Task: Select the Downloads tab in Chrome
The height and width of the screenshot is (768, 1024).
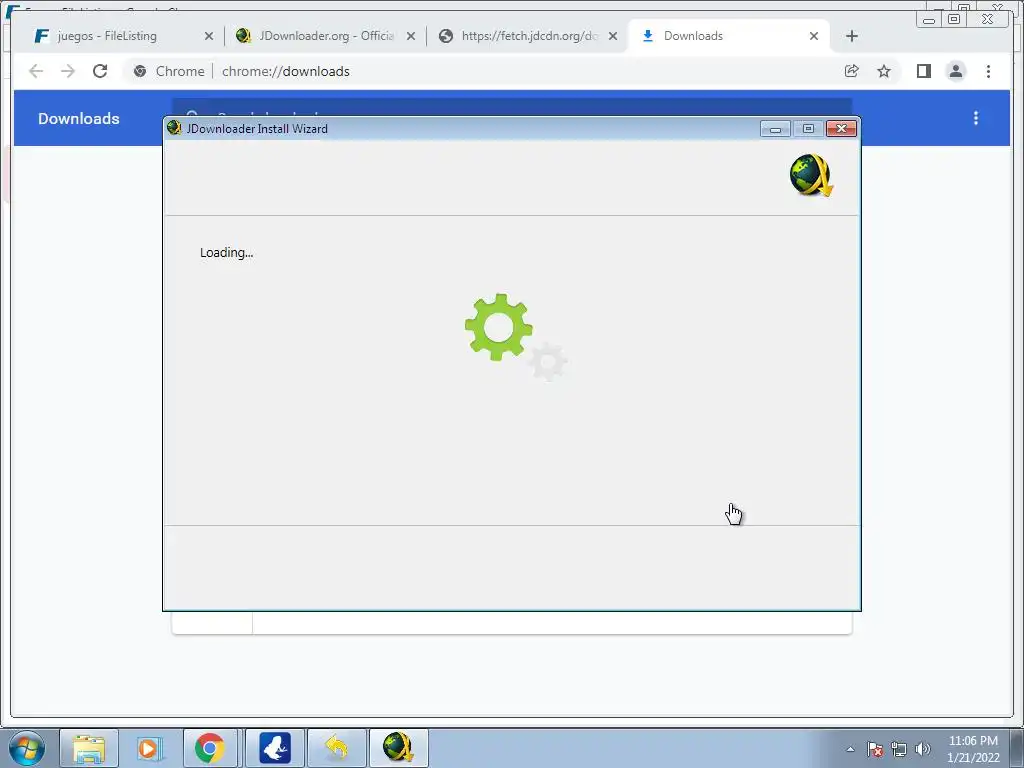Action: pos(729,36)
